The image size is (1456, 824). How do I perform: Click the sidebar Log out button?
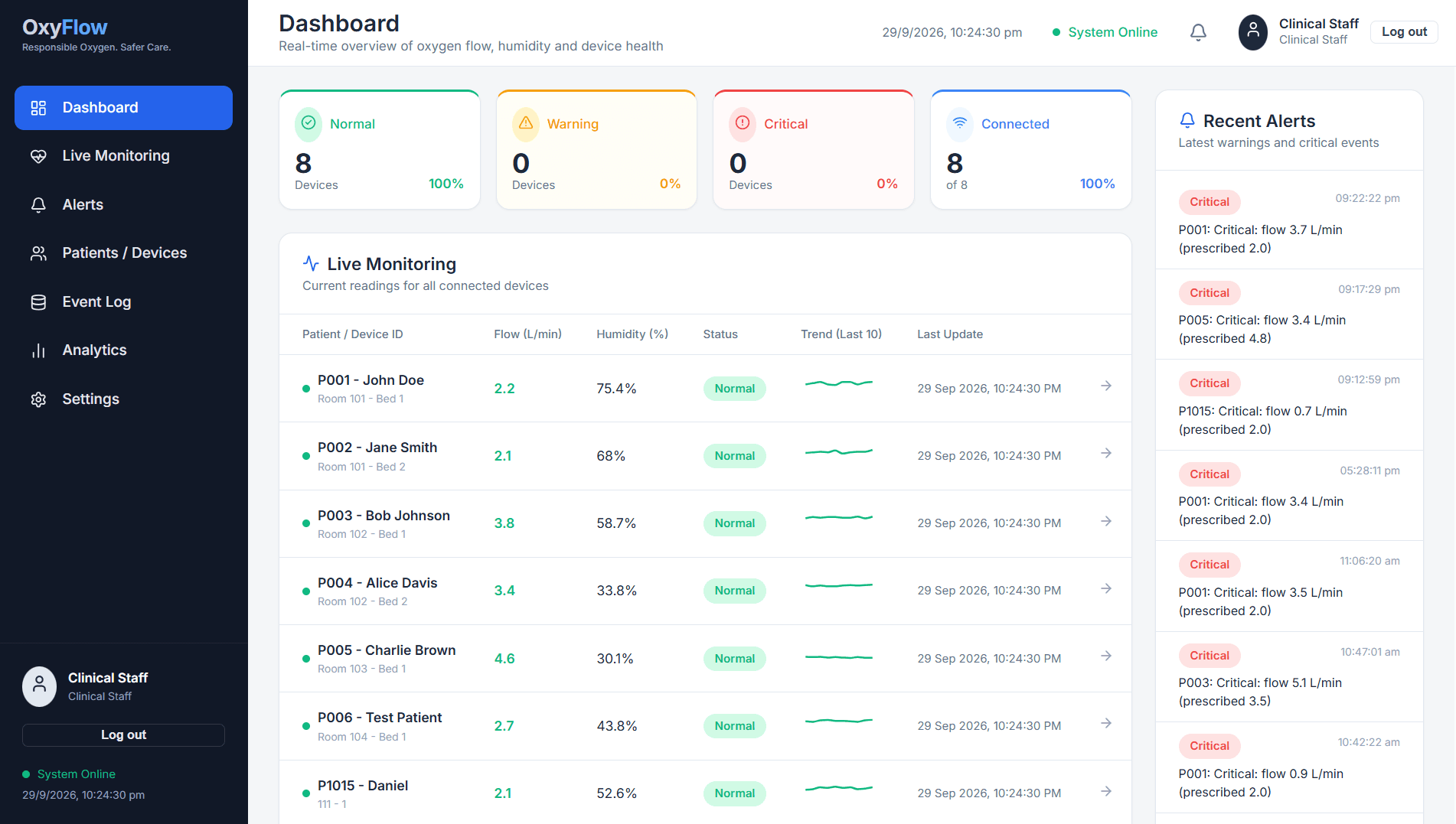(123, 735)
